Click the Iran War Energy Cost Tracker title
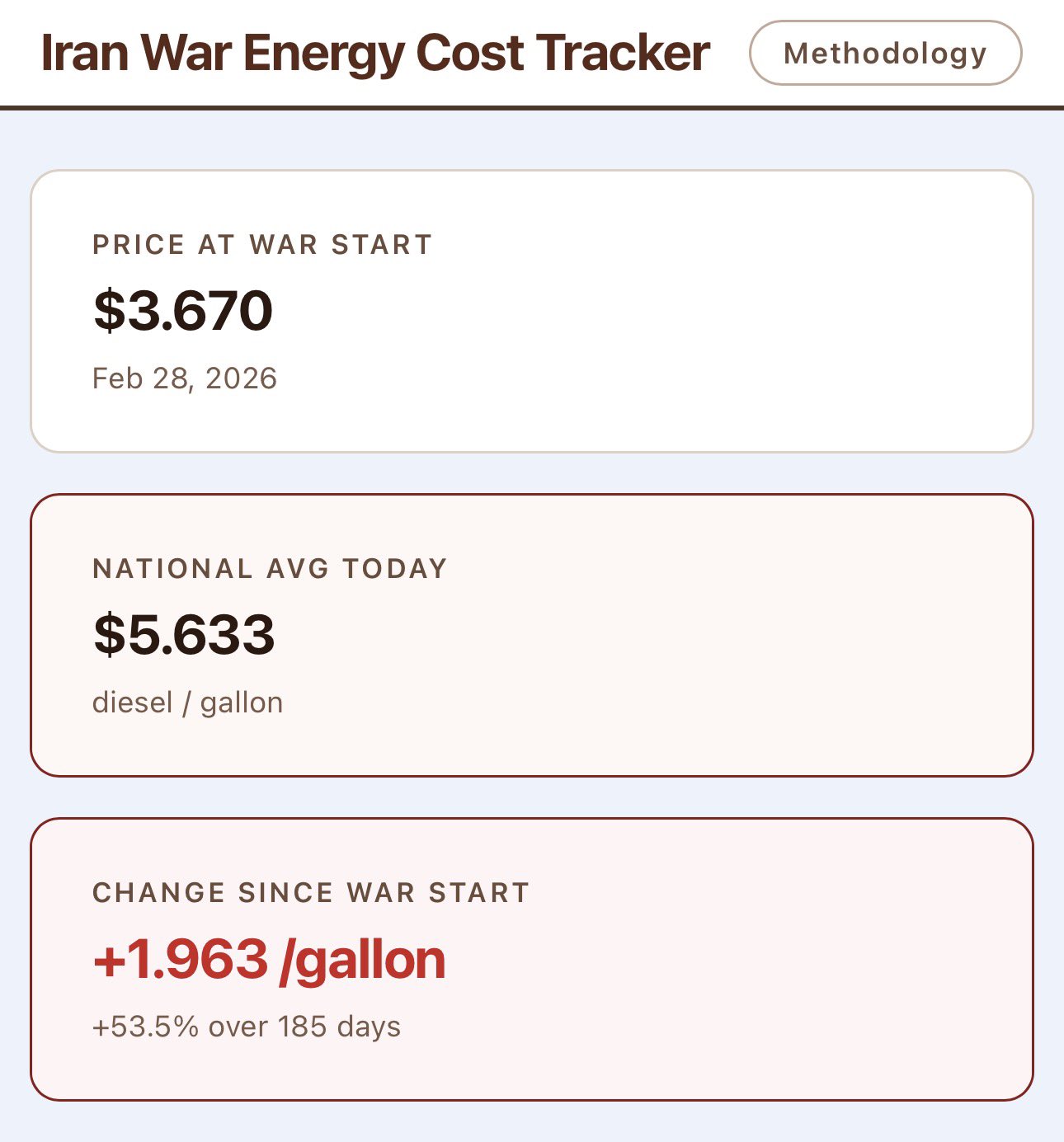The width and height of the screenshot is (1064, 1142). pyautogui.click(x=375, y=53)
